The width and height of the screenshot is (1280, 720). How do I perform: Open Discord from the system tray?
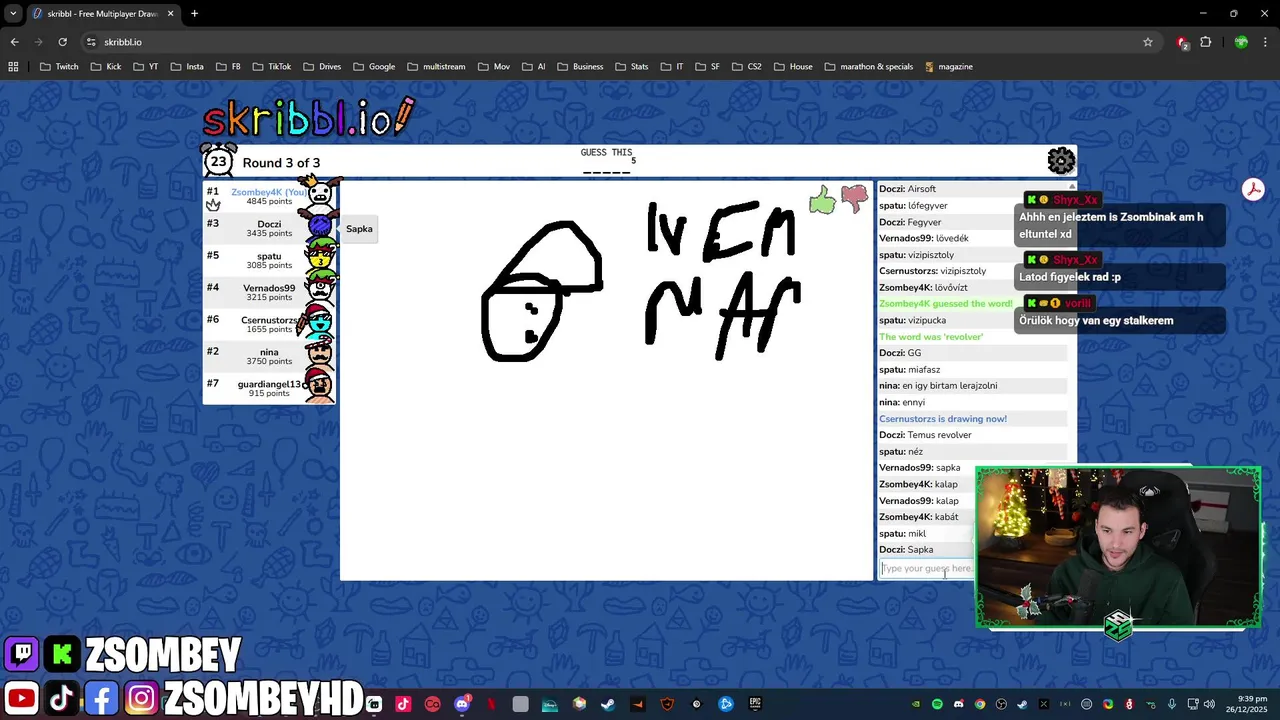coord(959,704)
